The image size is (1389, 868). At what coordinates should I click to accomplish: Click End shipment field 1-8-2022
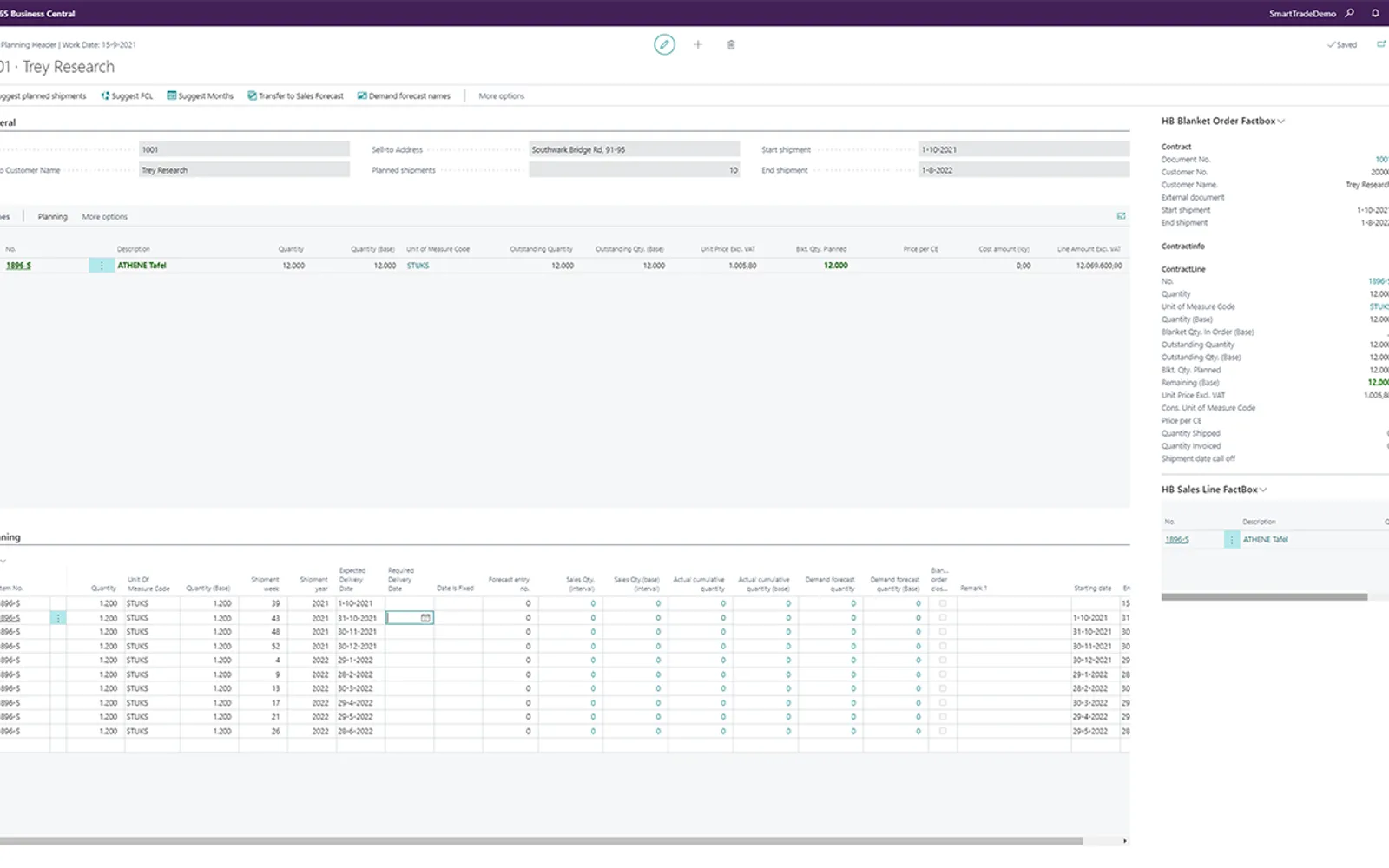[1024, 170]
